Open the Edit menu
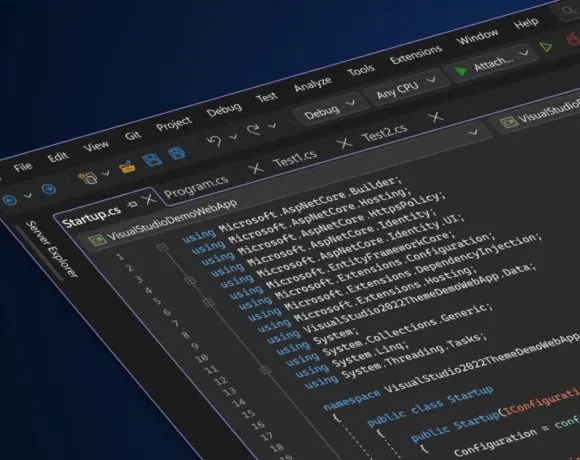Screen dimensions: 580x460 click(x=58, y=157)
